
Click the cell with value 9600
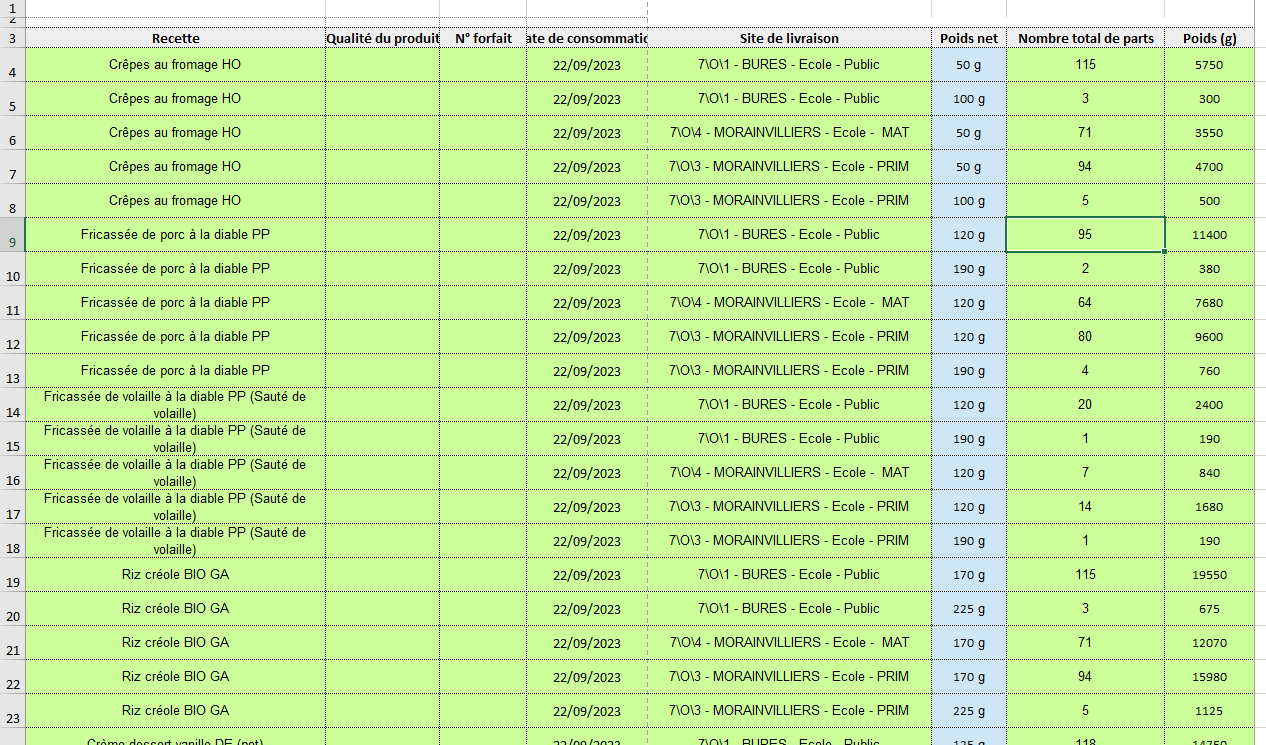[x=1209, y=337]
